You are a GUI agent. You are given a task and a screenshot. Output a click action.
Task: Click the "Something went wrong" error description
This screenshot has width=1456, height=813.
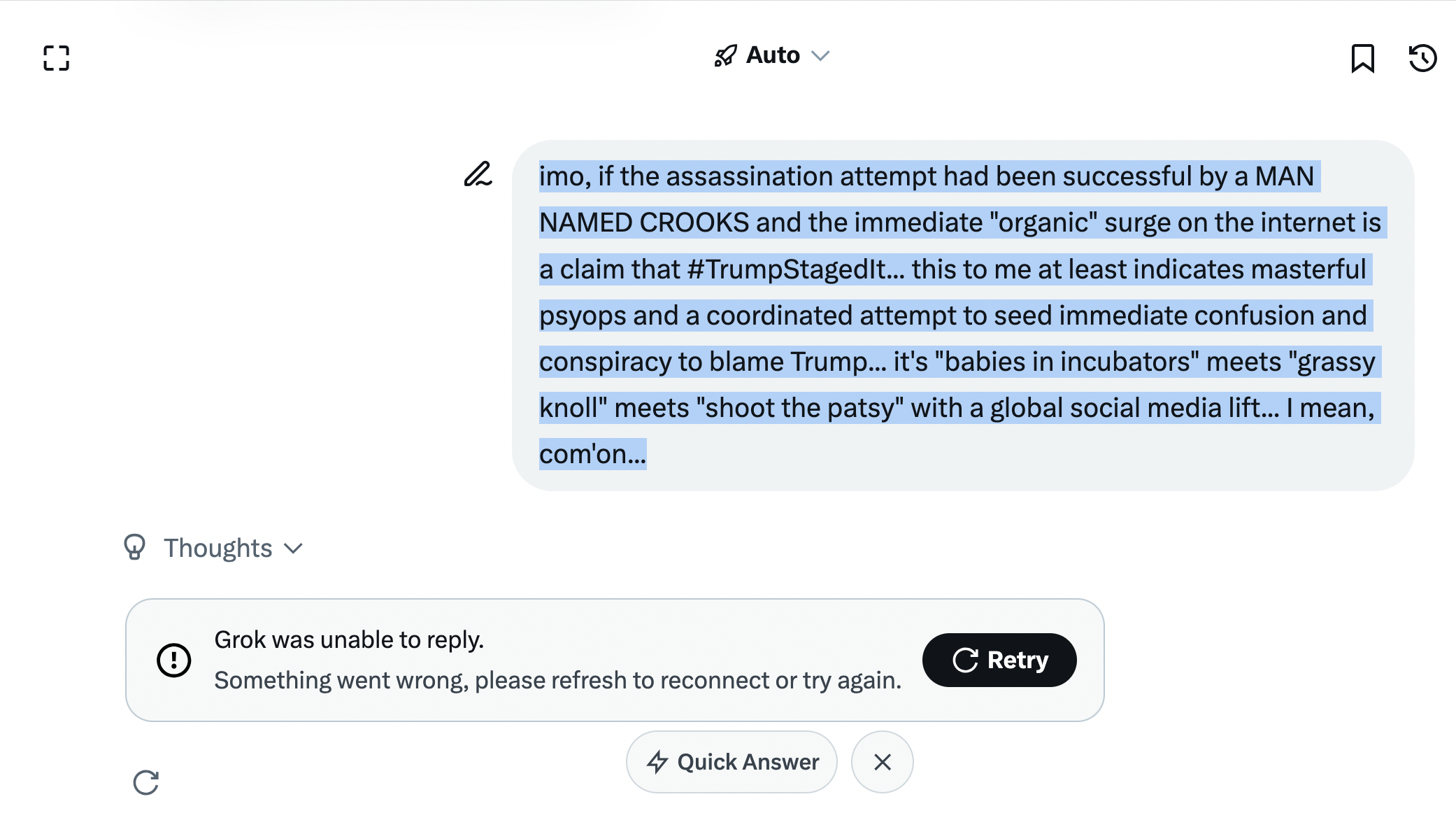coord(557,680)
